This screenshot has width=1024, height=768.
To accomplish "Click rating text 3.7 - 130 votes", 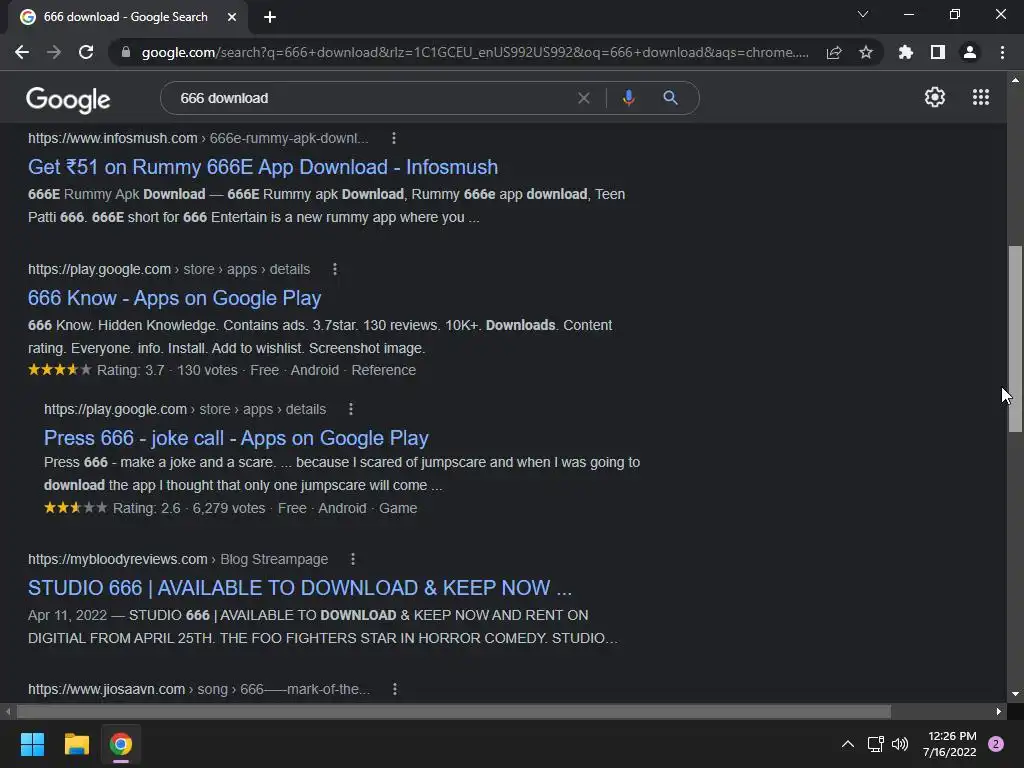I will 167,370.
